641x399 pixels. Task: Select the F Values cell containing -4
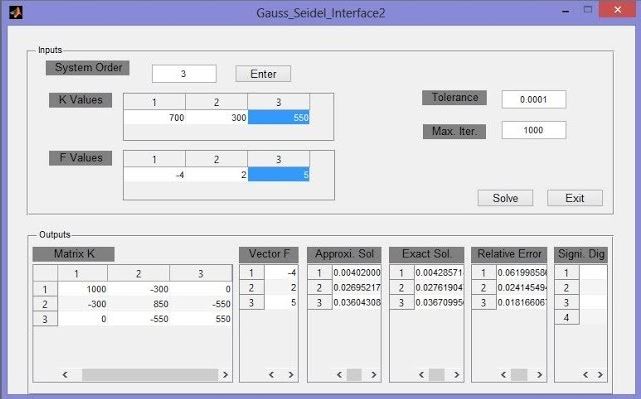coord(155,175)
